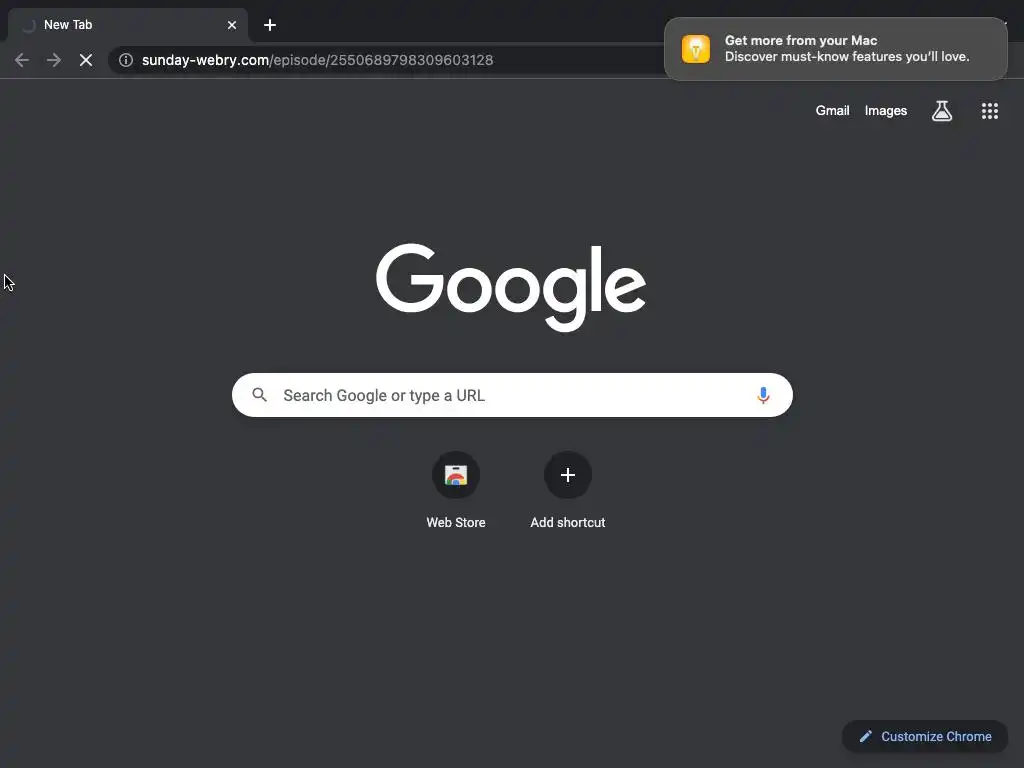Open Google Images link
This screenshot has width=1024, height=768.
(886, 110)
